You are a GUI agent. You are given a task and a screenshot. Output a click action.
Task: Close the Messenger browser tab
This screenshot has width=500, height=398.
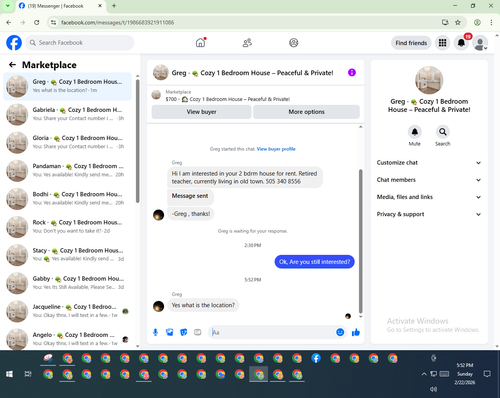click(100, 6)
